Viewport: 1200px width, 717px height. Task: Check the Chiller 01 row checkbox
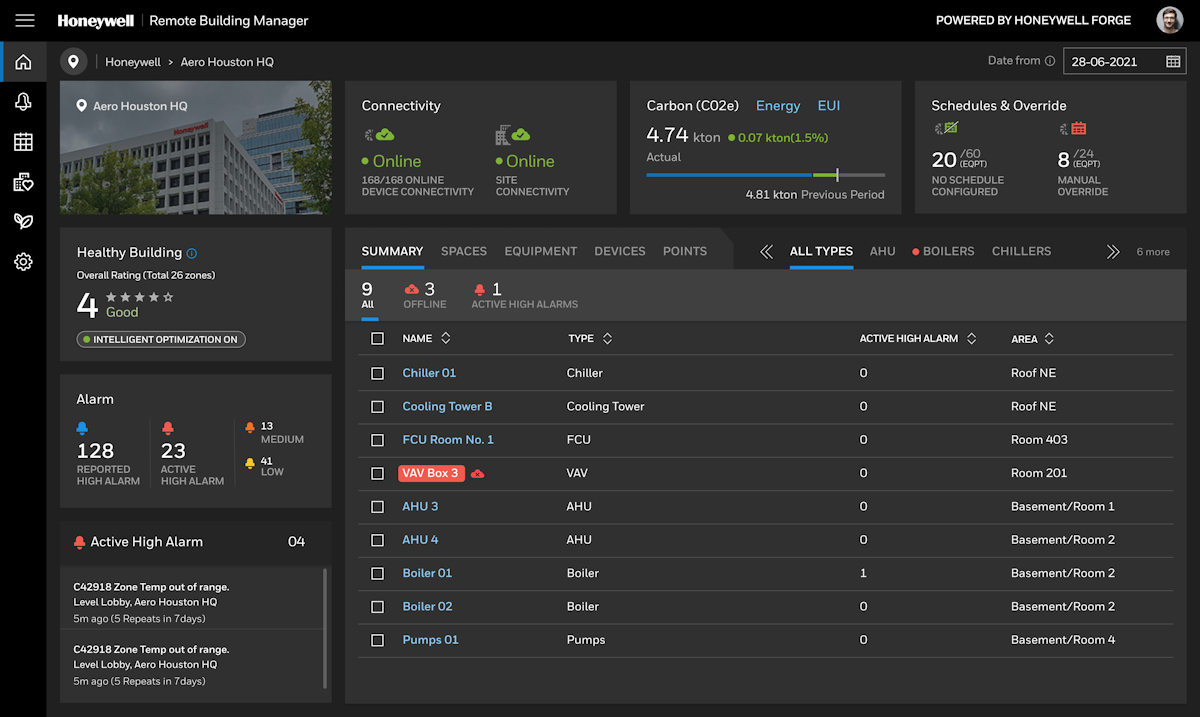coord(377,373)
